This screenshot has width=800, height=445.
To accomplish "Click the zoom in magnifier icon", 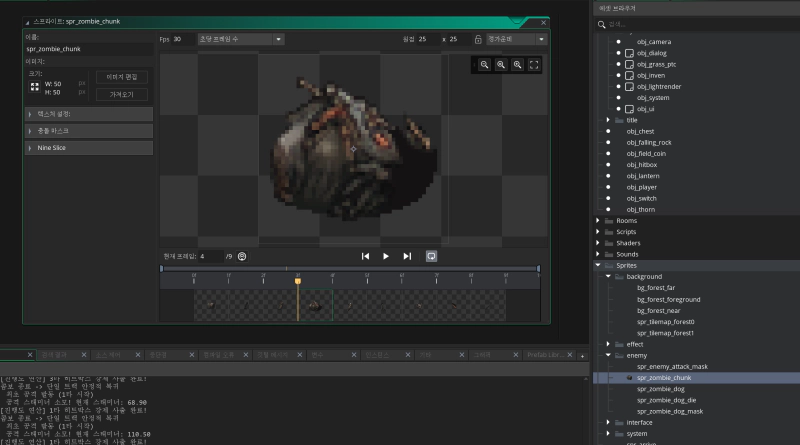I will tap(517, 65).
